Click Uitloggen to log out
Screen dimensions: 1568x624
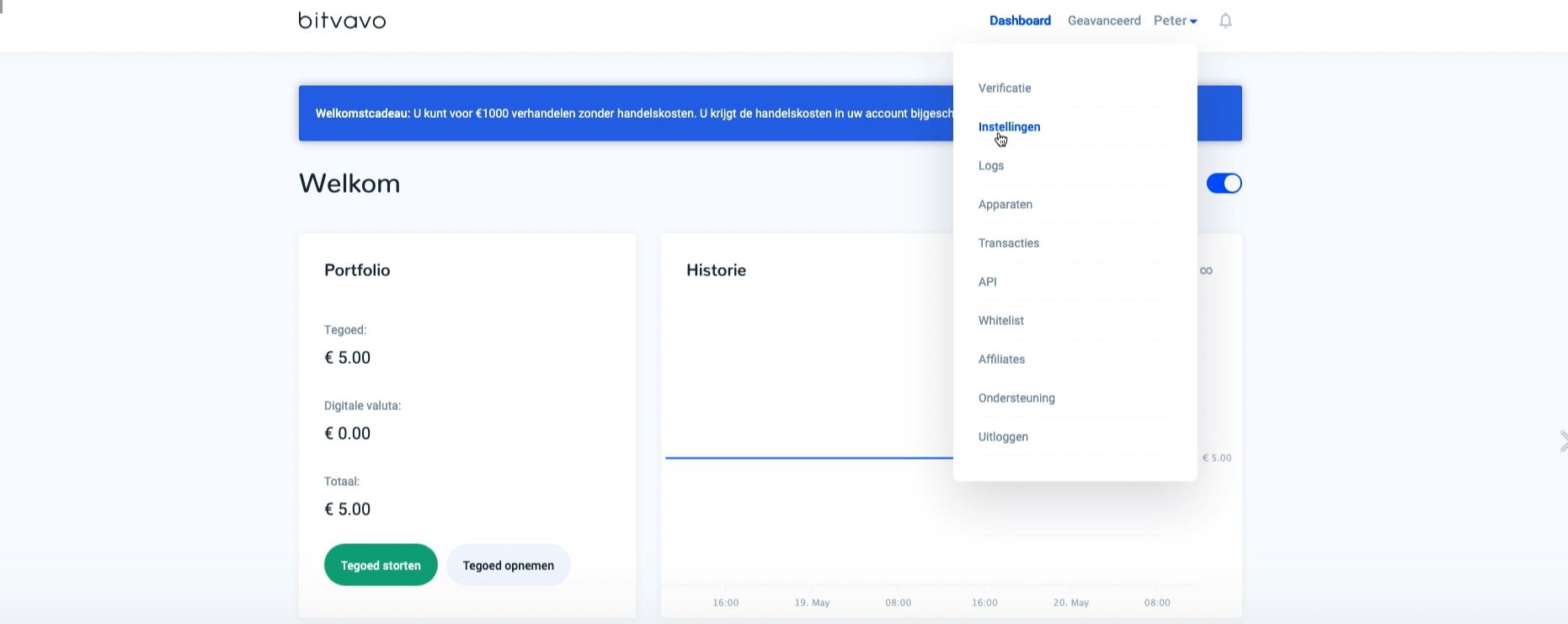click(x=1003, y=437)
